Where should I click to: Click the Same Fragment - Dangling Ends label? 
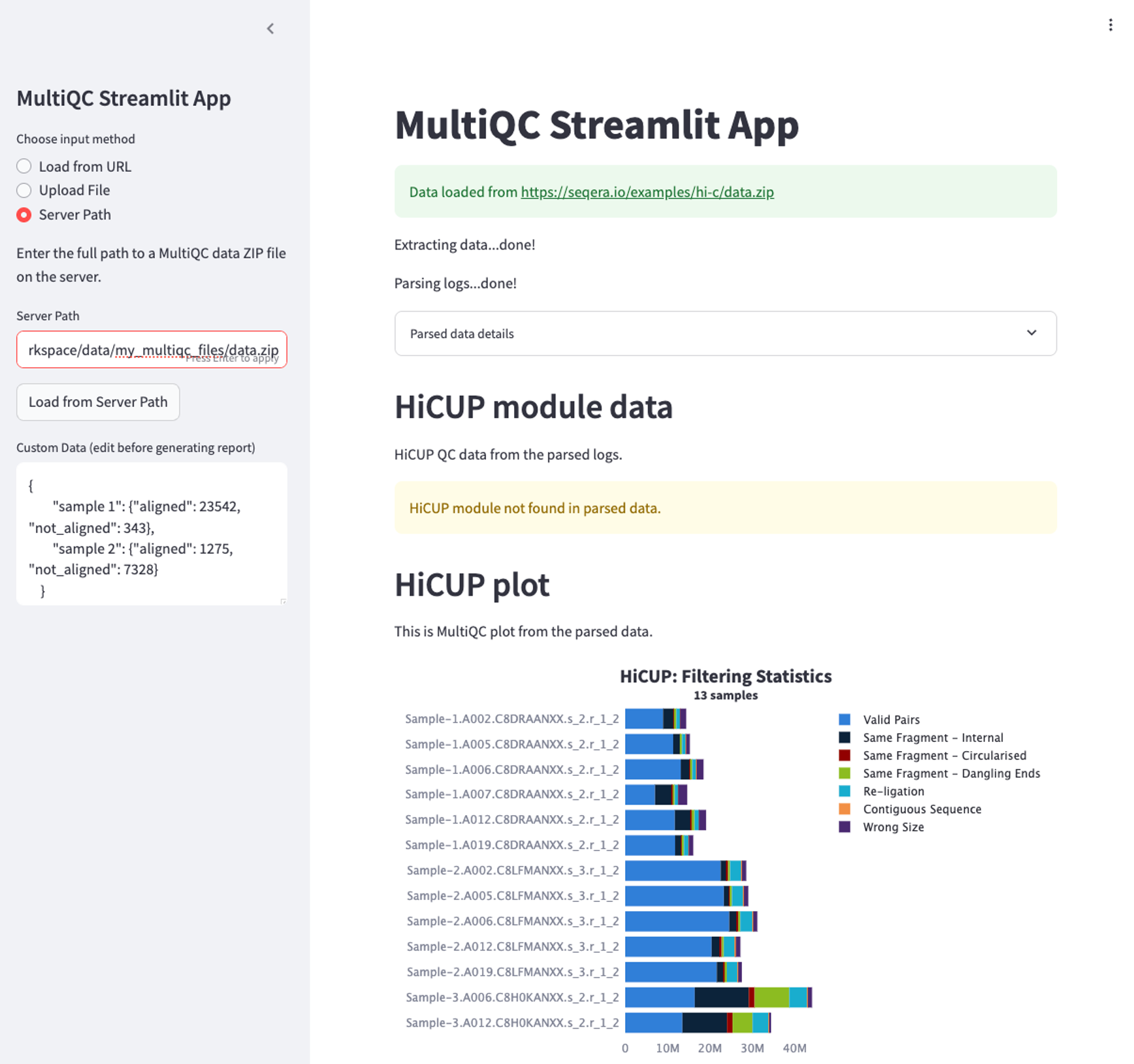952,773
